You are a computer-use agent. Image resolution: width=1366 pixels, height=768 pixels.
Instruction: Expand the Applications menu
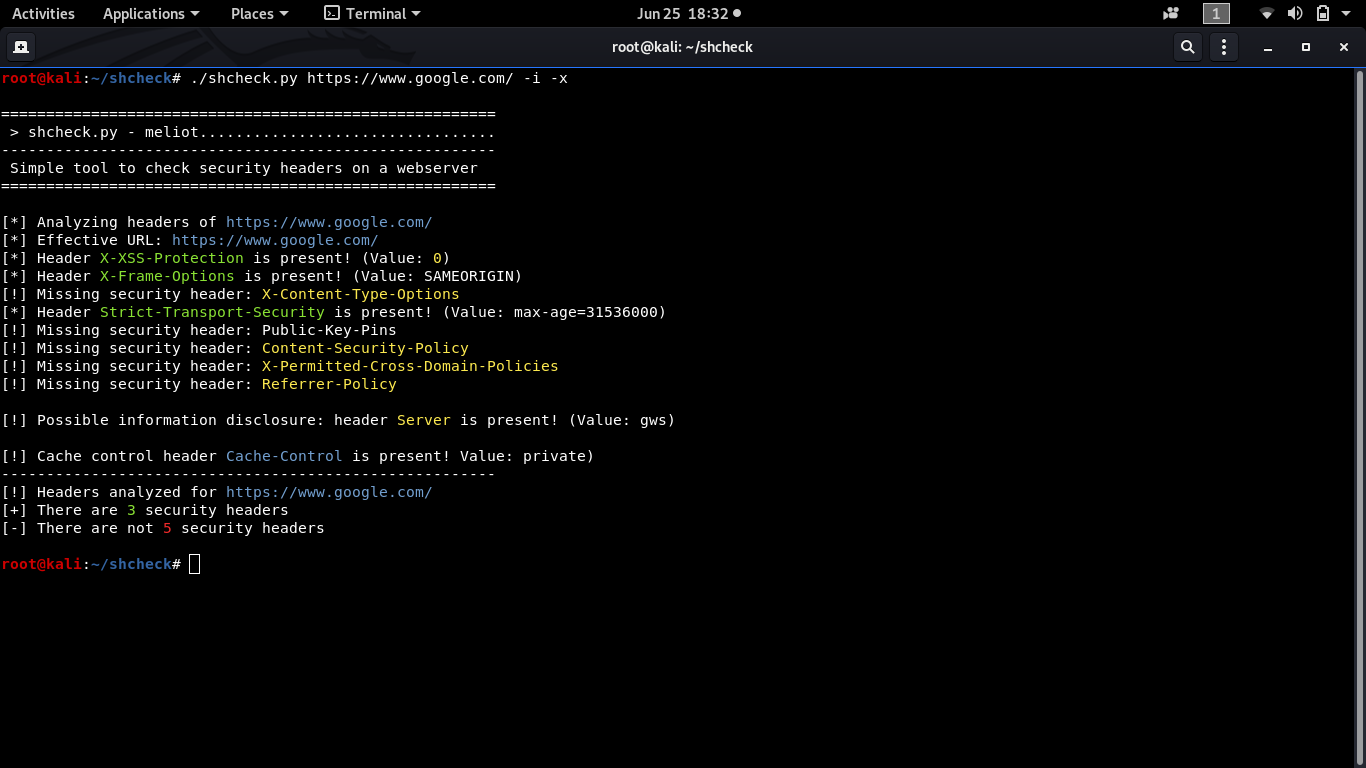[x=151, y=14]
